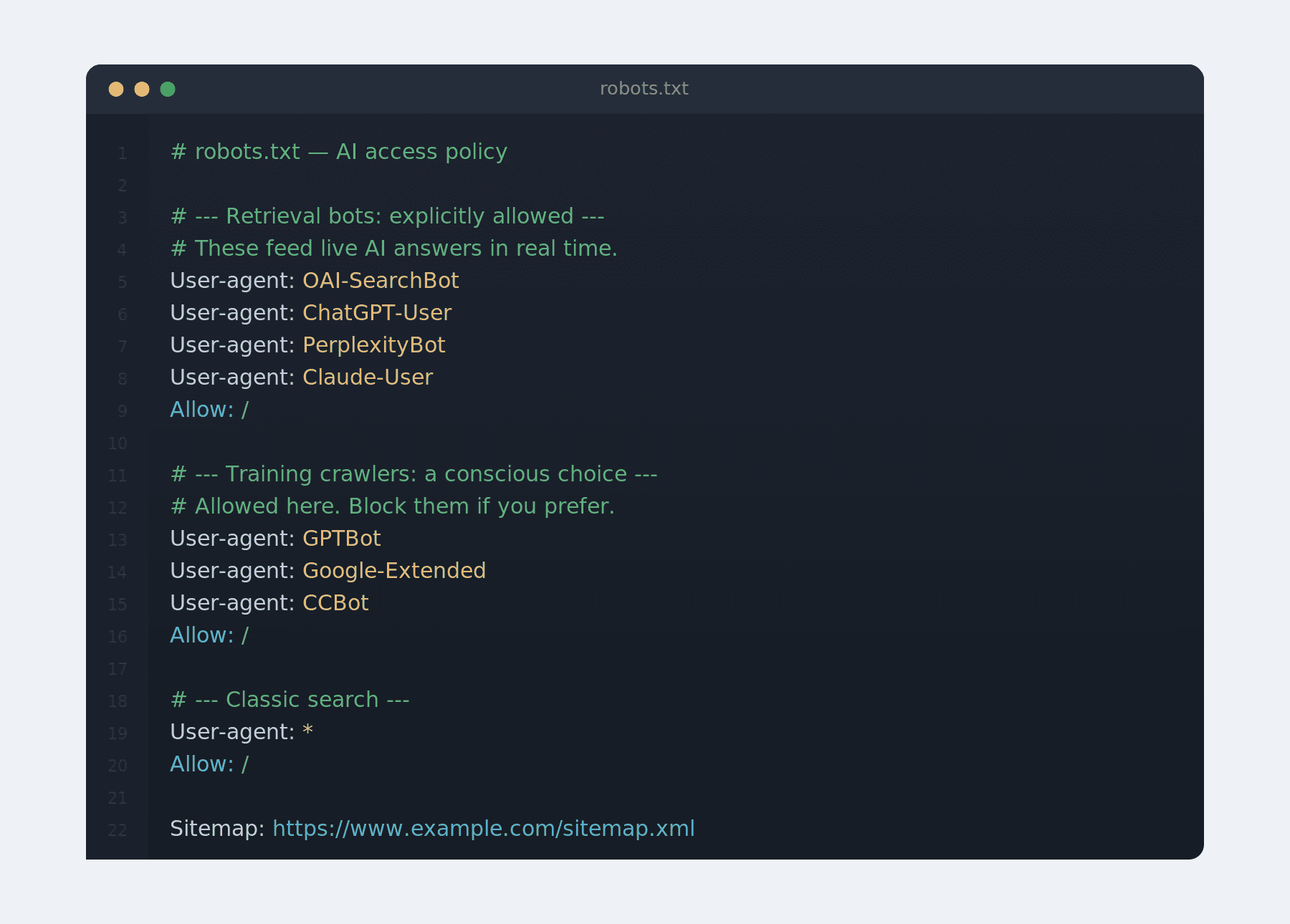
Task: Click the 'User-agent:' keyword before OAI-SearchBot
Action: pos(233,281)
